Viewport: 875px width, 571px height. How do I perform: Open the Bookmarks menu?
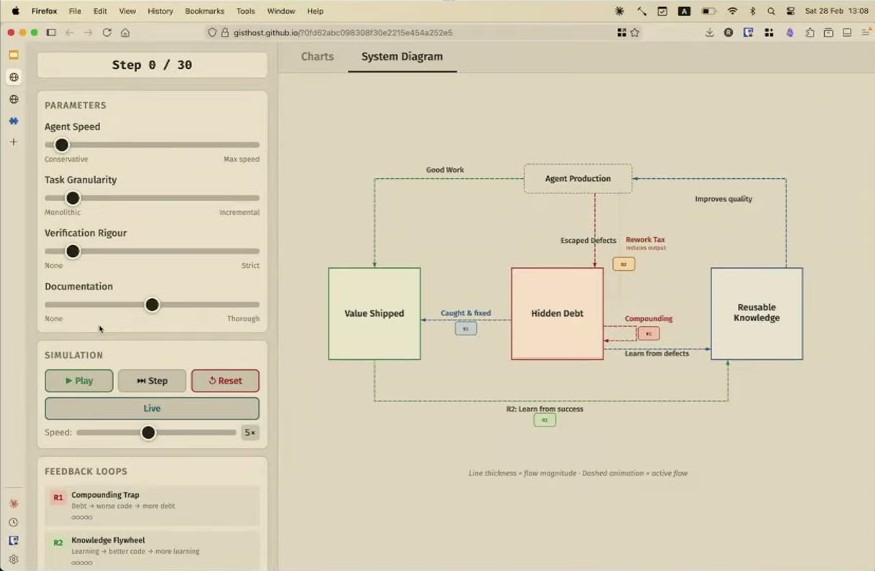pos(204,11)
